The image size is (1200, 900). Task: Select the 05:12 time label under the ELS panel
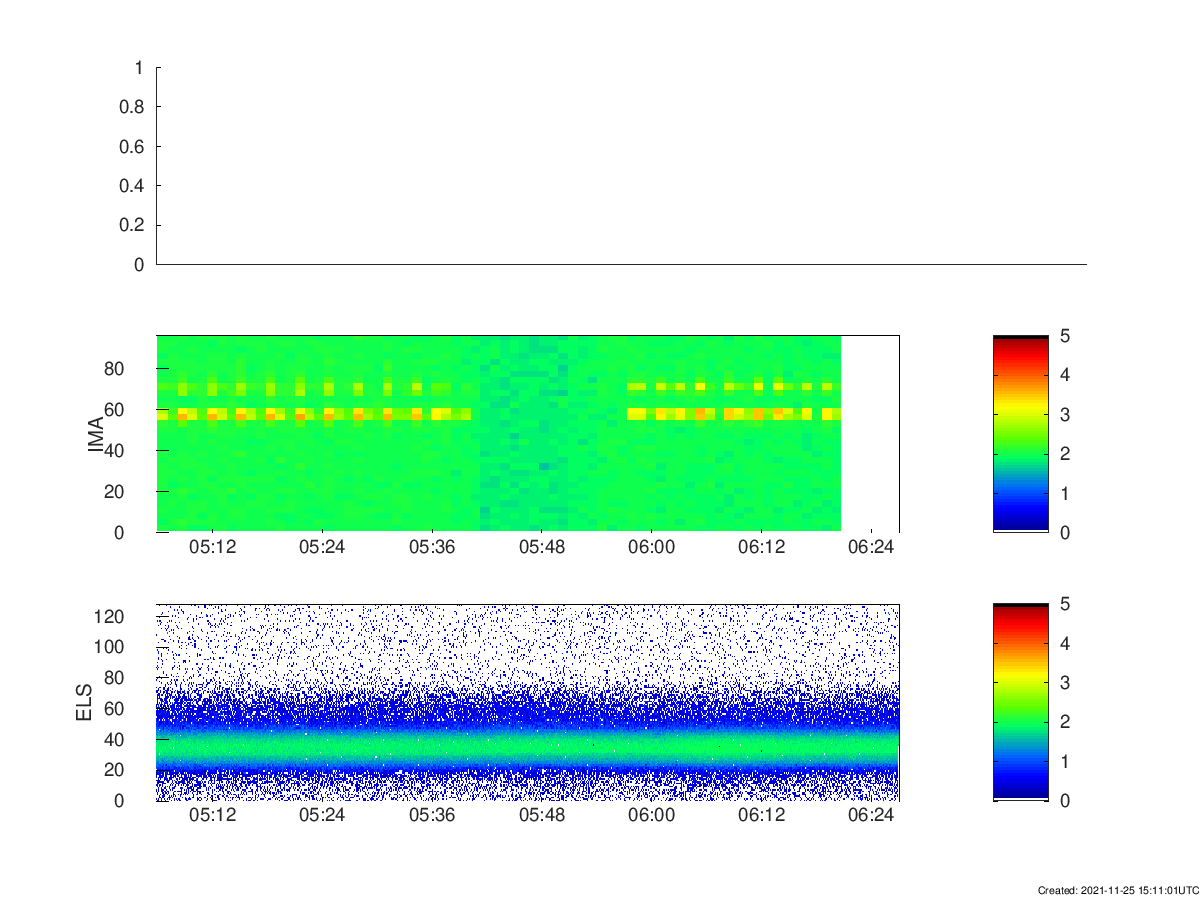click(x=212, y=816)
